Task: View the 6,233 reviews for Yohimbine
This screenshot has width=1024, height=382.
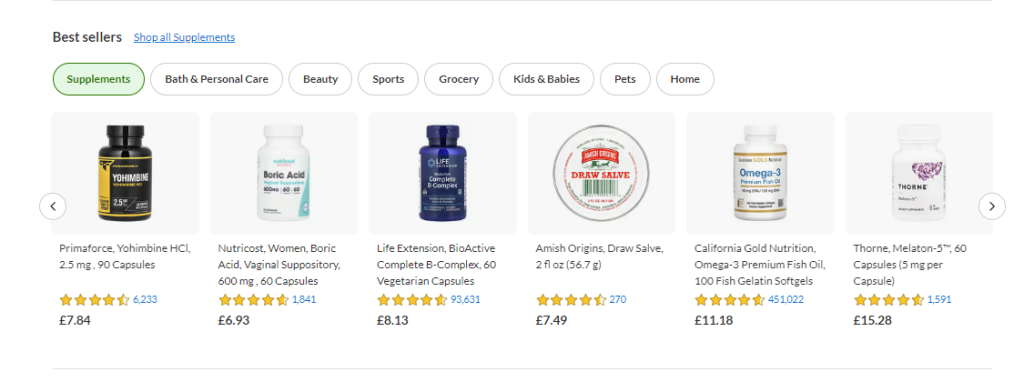Action: 145,300
